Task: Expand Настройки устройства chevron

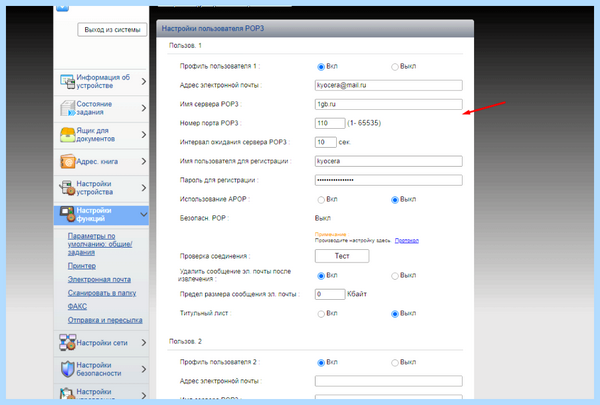Action: click(143, 188)
